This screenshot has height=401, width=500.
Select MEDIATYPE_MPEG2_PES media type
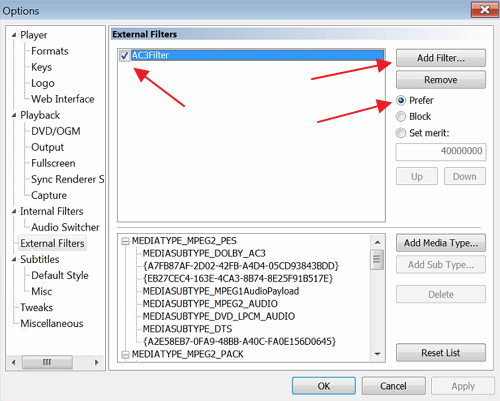pyautogui.click(x=184, y=241)
